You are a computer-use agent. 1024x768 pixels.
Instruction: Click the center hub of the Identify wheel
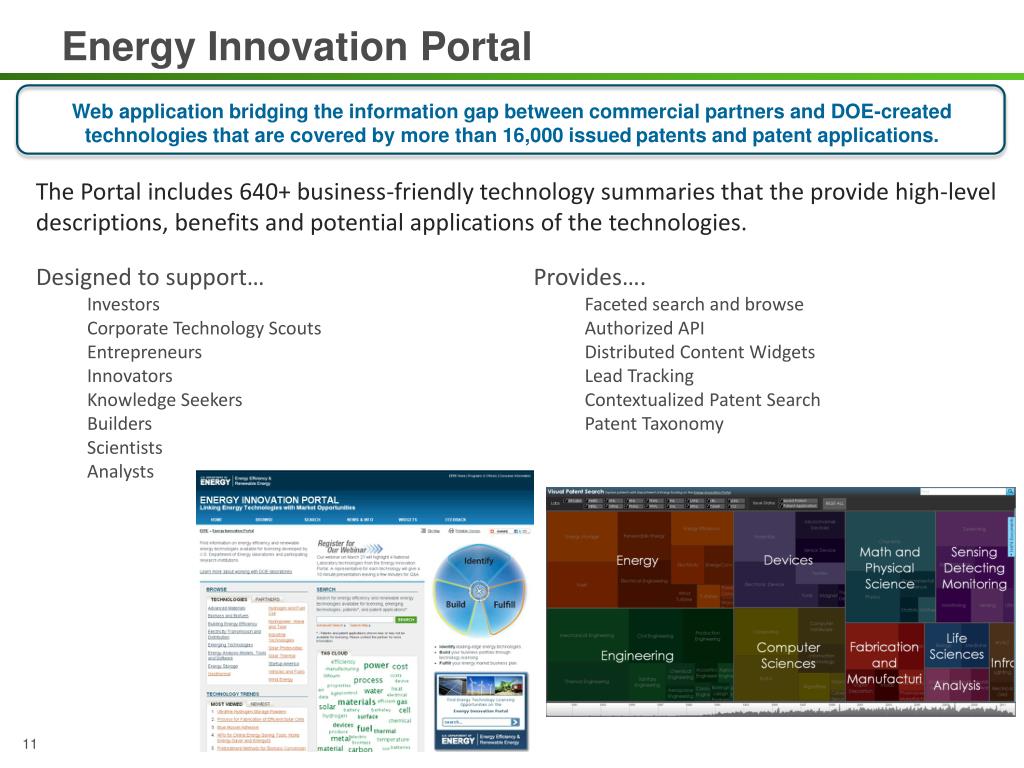(x=479, y=591)
